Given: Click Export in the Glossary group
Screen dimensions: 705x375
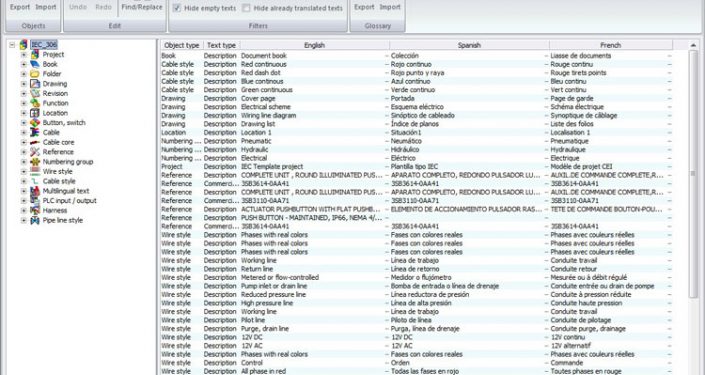Looking at the screenshot, I should pos(364,7).
